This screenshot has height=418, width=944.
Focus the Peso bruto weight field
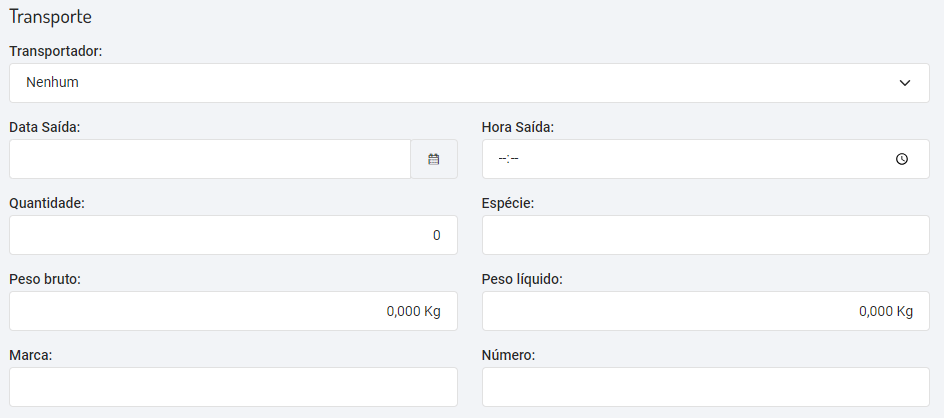(x=233, y=311)
